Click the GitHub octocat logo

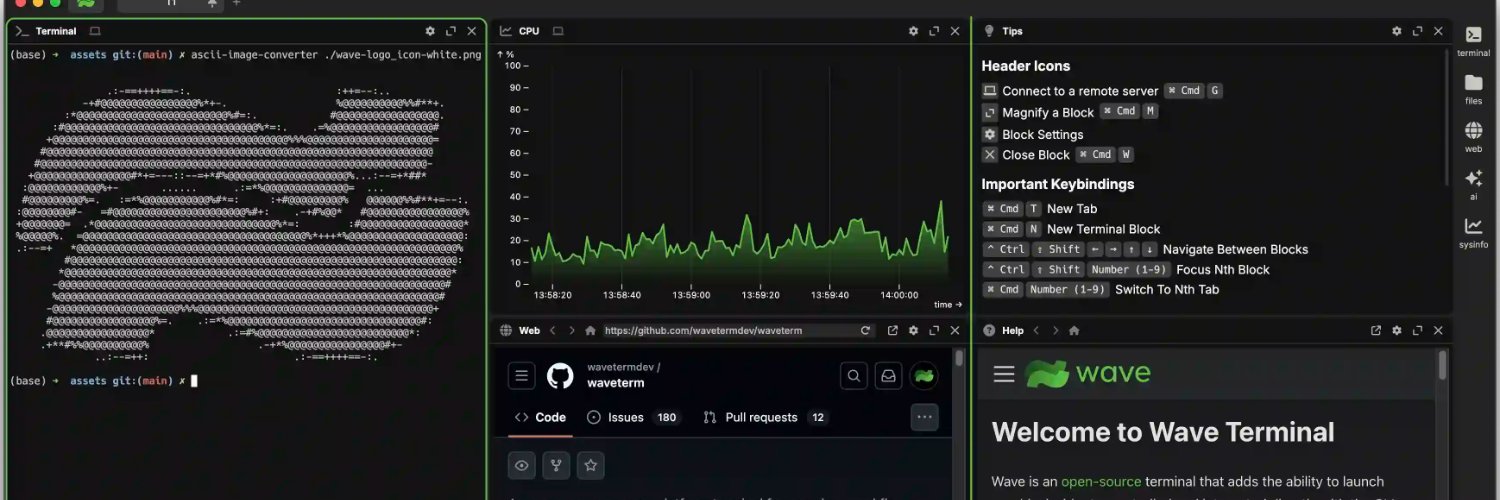[561, 376]
